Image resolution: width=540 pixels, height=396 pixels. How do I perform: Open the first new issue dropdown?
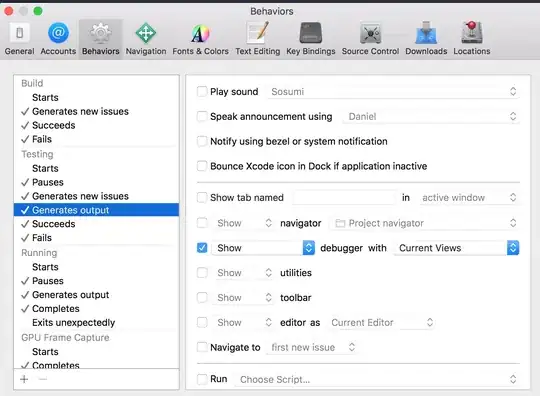coord(311,347)
